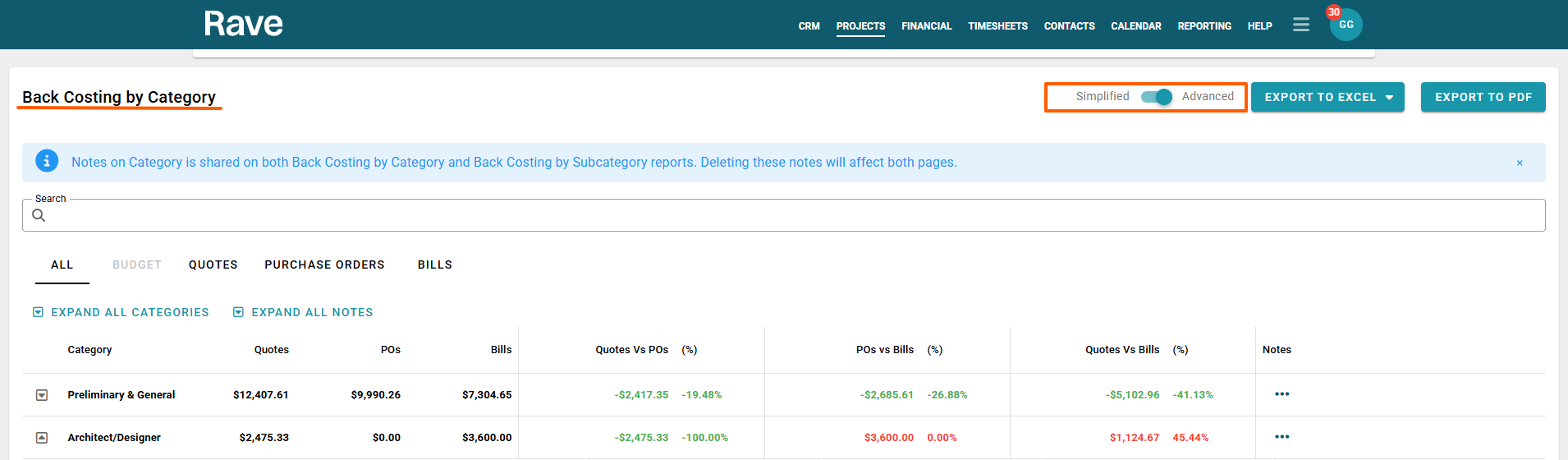Open notes menu for Architect/Designer row
Screen dimensions: 1568x460
click(x=1281, y=437)
